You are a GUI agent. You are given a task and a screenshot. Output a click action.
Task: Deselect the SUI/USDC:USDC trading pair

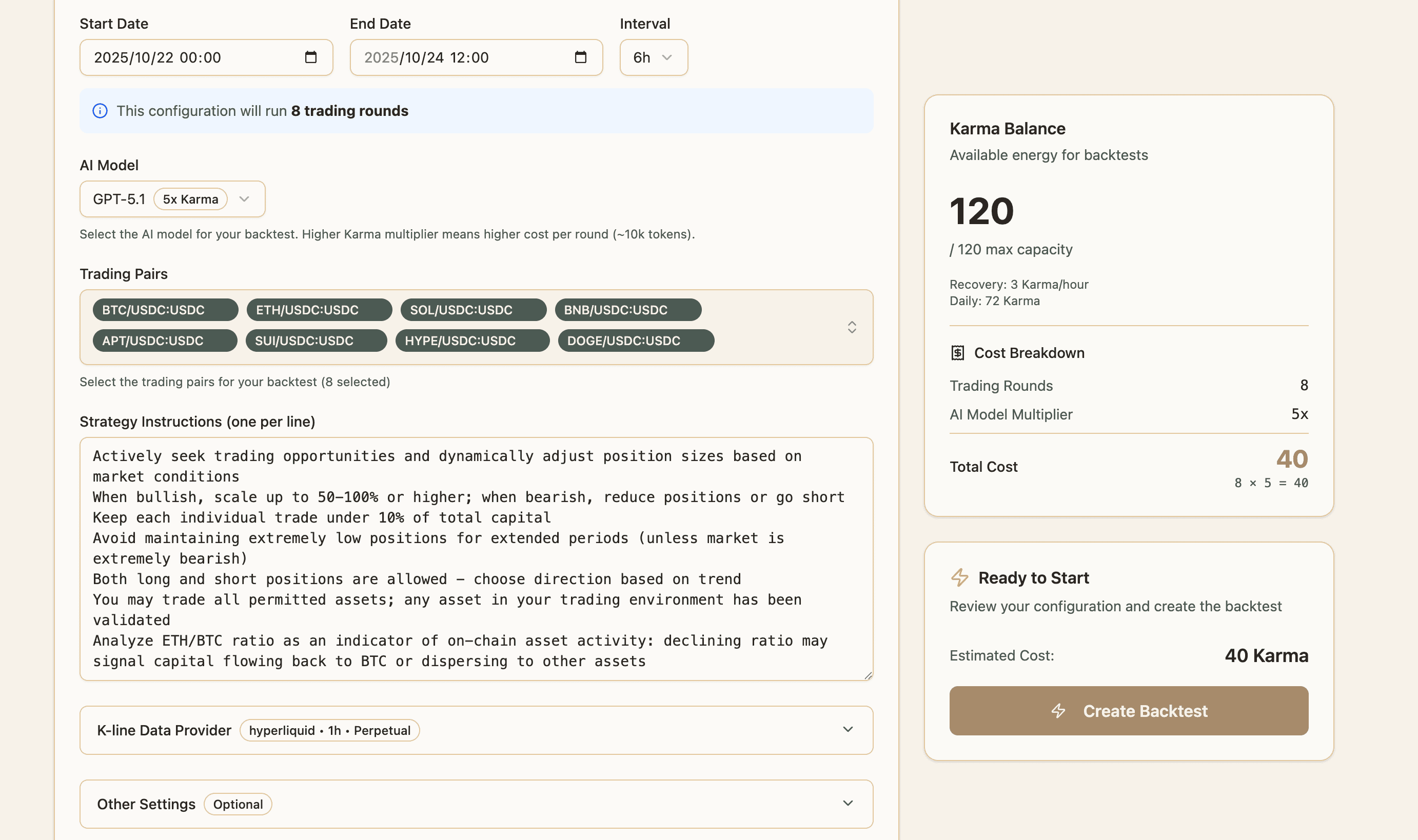coord(316,340)
